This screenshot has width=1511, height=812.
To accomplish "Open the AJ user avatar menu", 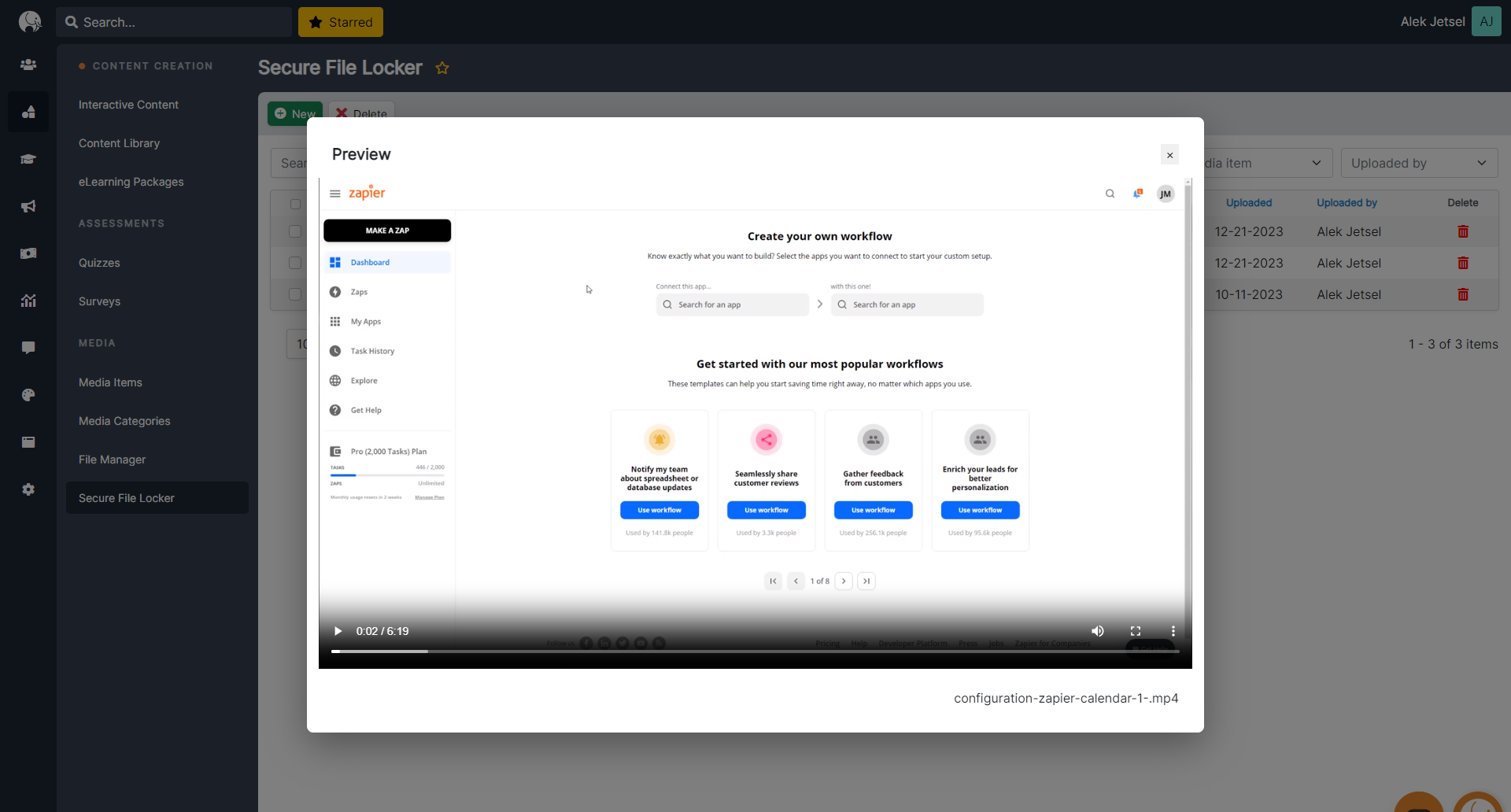I will (x=1486, y=22).
